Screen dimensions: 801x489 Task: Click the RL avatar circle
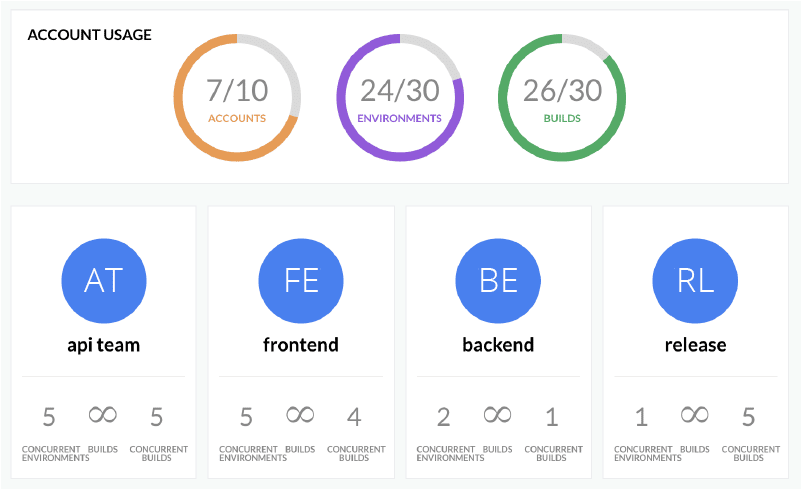(x=695, y=280)
